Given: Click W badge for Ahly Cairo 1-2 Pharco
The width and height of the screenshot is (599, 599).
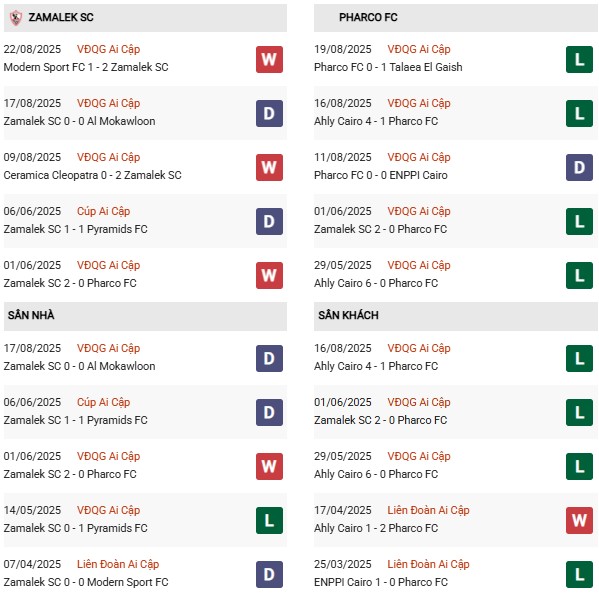Looking at the screenshot, I should pyautogui.click(x=579, y=520).
